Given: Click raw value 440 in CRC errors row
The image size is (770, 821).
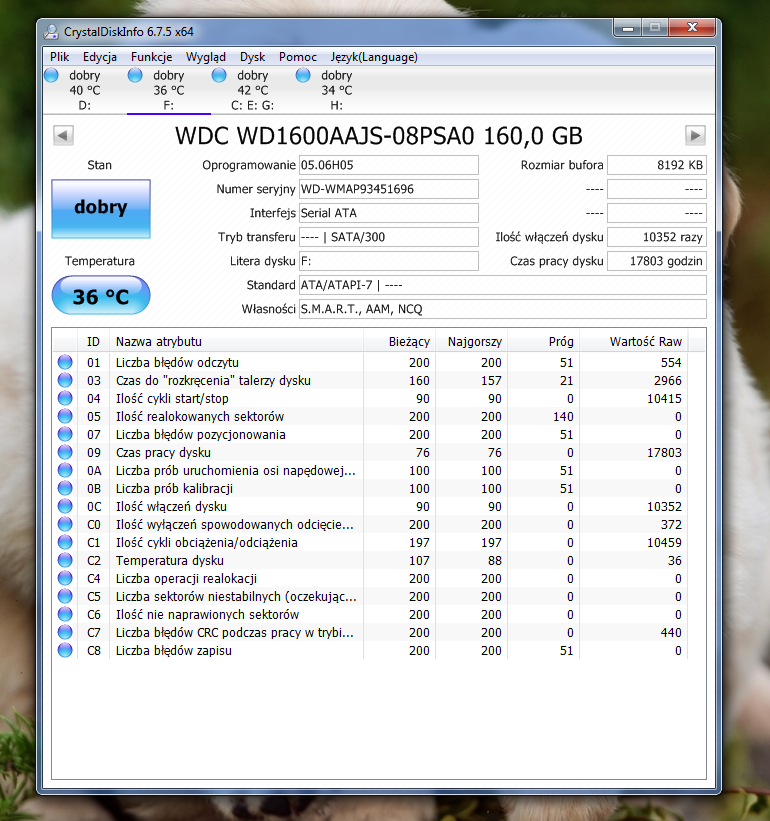Looking at the screenshot, I should (x=671, y=633).
